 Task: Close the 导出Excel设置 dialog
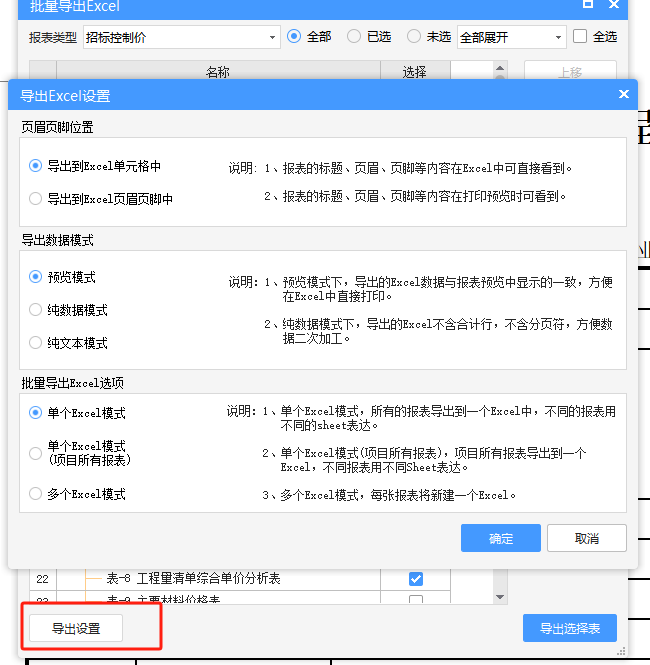coord(623,94)
